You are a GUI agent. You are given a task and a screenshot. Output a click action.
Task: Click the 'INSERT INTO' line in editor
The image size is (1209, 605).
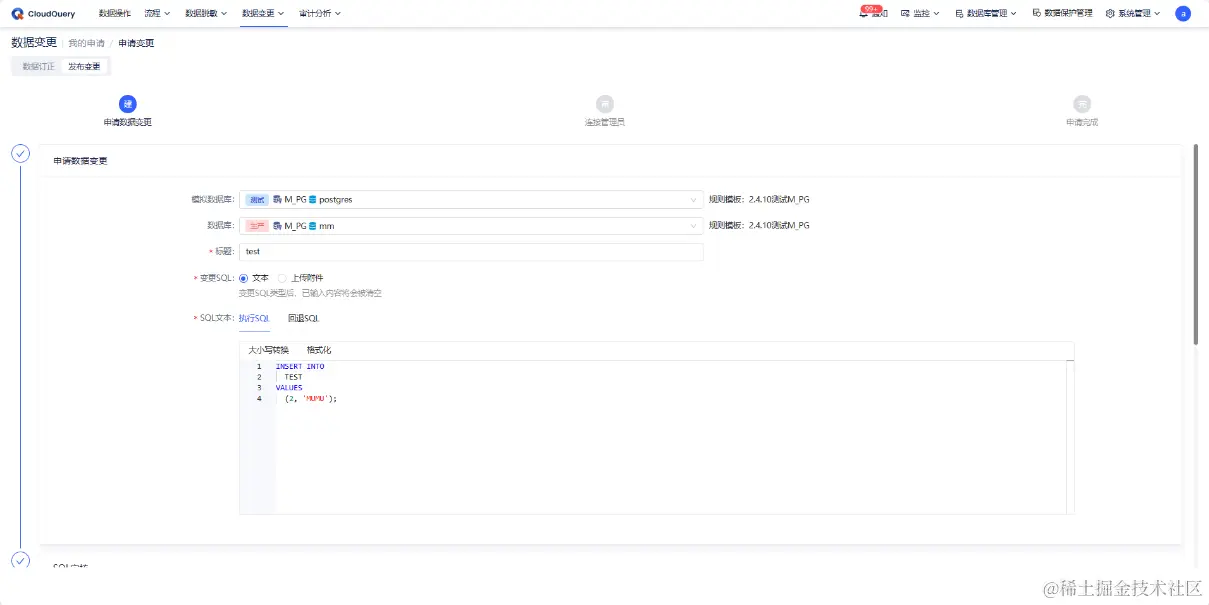coord(300,366)
